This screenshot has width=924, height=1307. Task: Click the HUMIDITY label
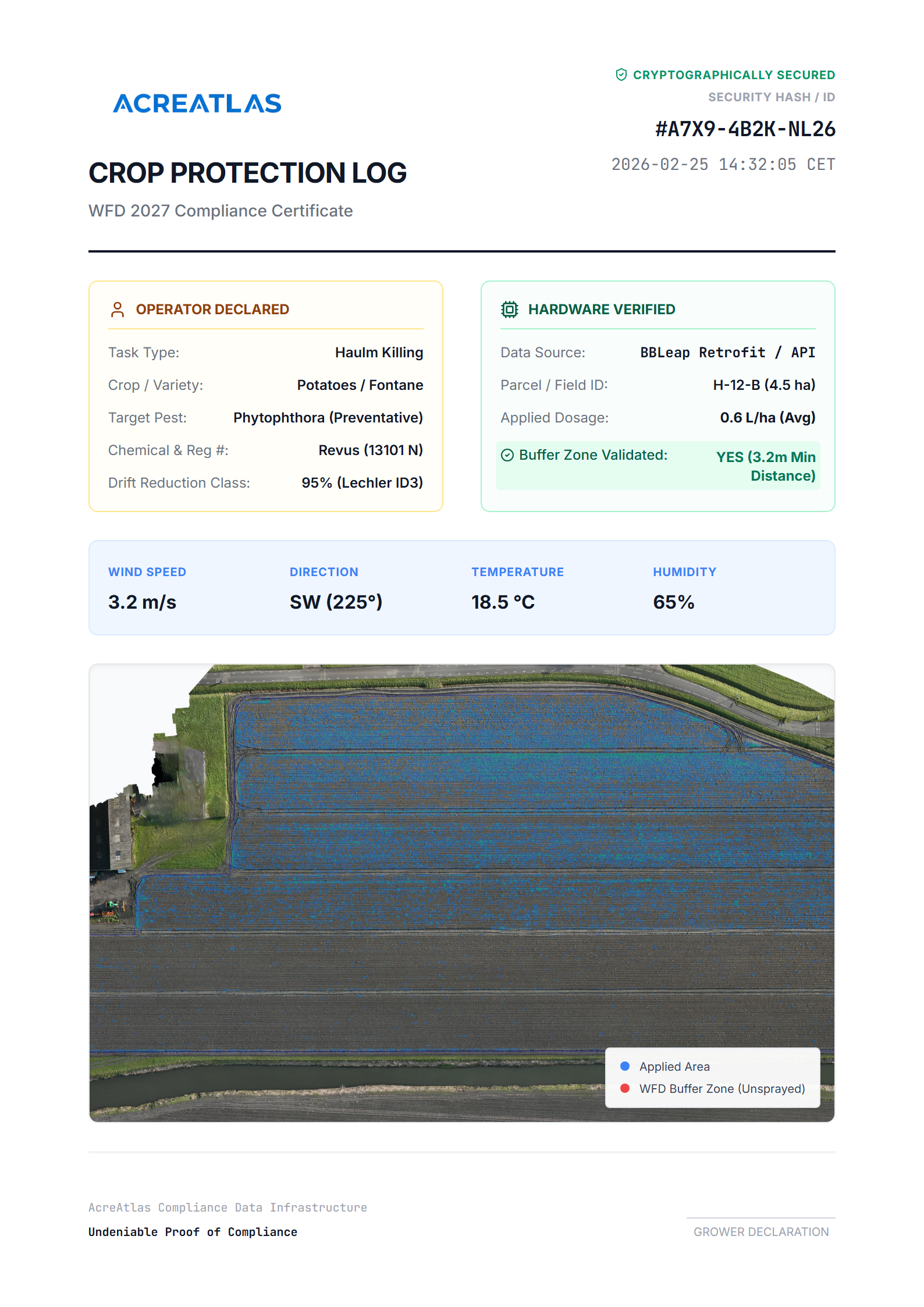(684, 572)
